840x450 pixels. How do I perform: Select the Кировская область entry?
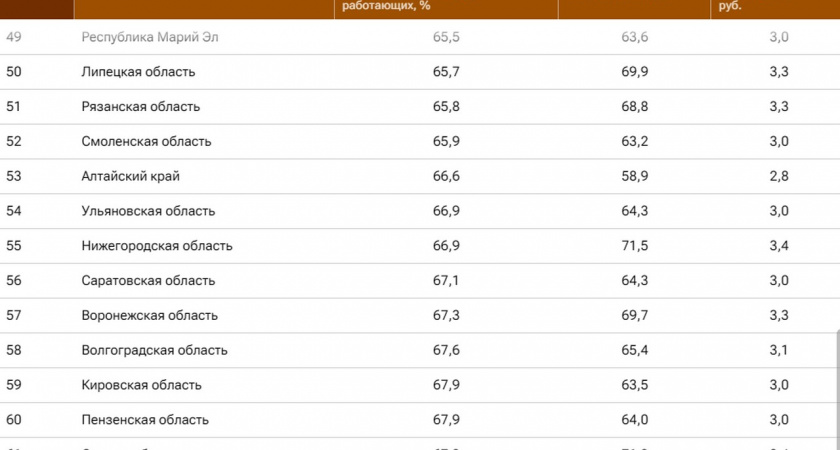click(141, 385)
